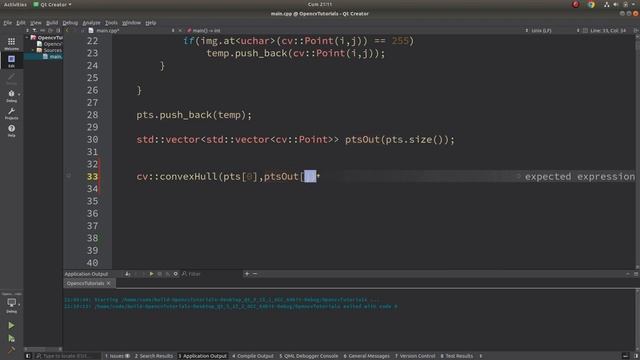Open the Build menu
640x360 pixels.
click(52, 23)
